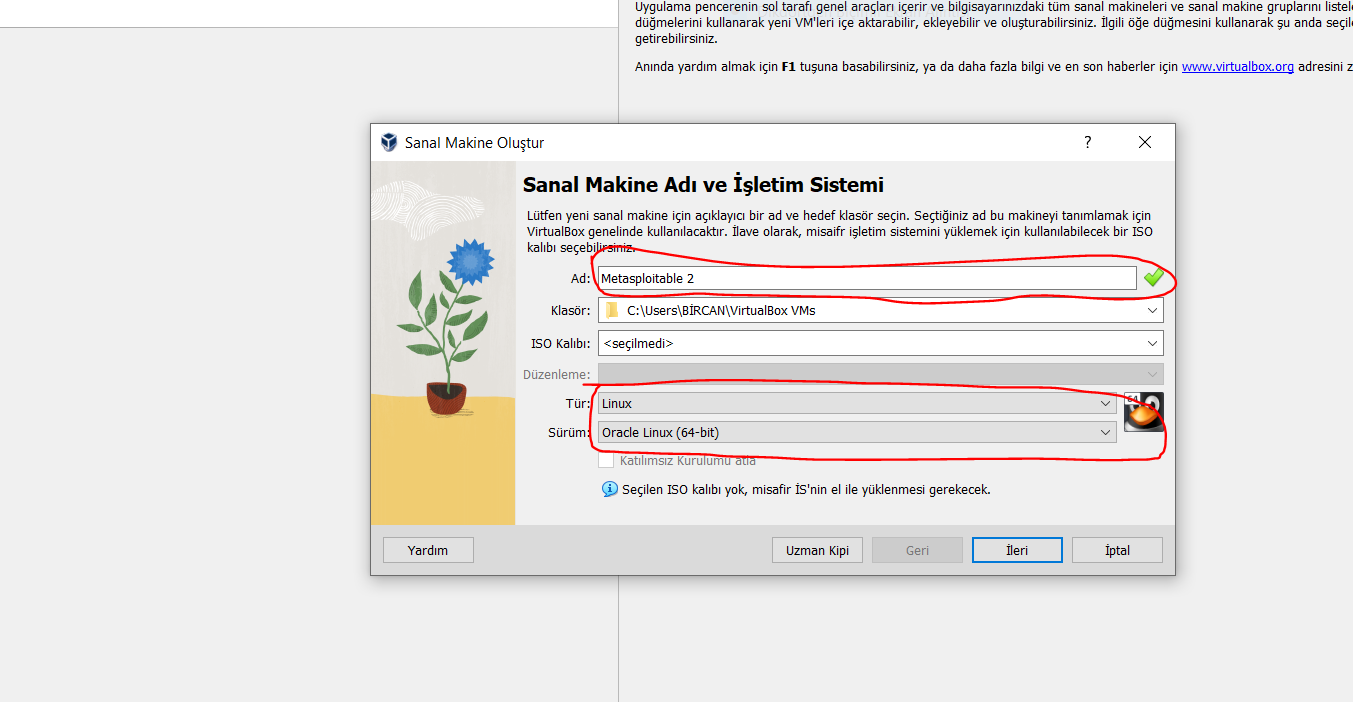The width and height of the screenshot is (1353, 702).
Task: Click the Geri button
Action: tap(917, 550)
